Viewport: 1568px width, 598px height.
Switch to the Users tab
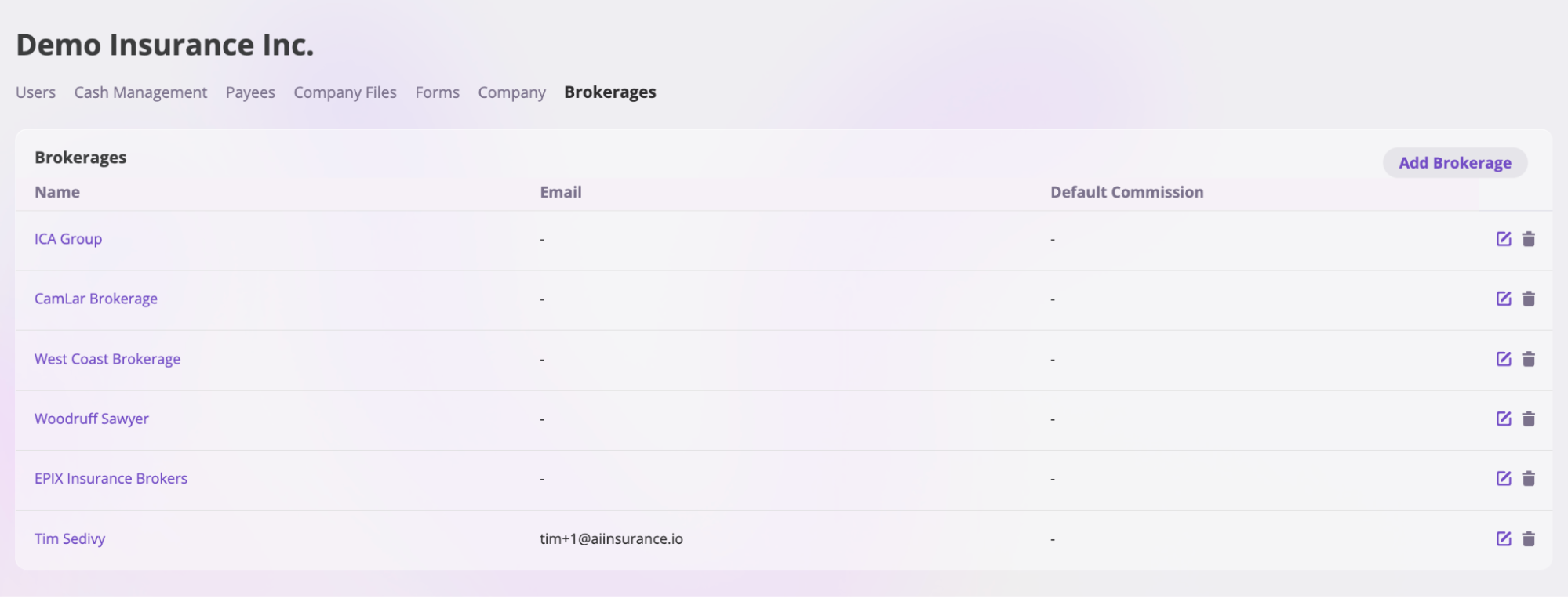35,92
